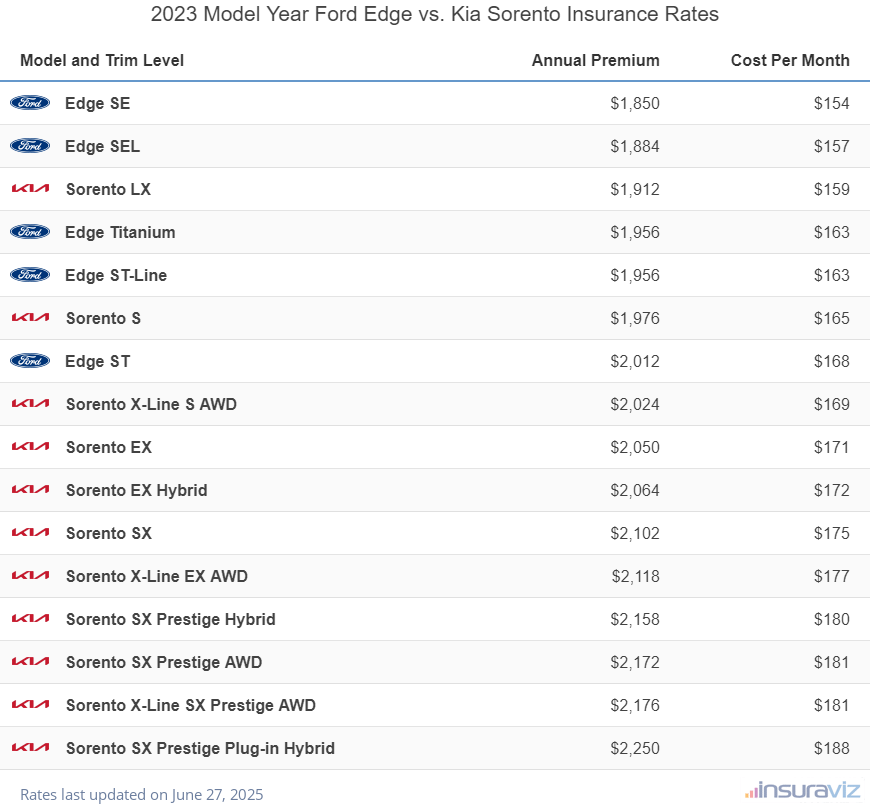Screen dimensions: 870x810
Task: Click the Ford logo beside Edge ST-Line
Action: click(30, 275)
